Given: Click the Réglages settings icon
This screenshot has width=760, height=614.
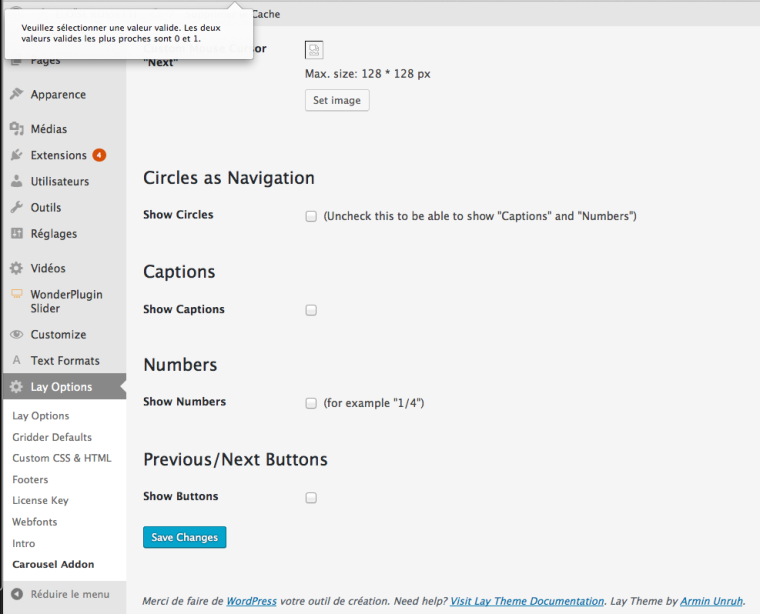Looking at the screenshot, I should click(x=16, y=234).
